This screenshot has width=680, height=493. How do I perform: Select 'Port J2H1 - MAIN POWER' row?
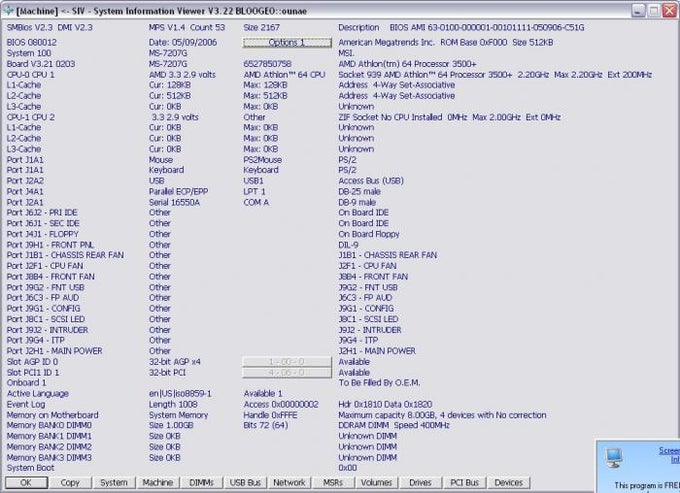[x=54, y=351]
